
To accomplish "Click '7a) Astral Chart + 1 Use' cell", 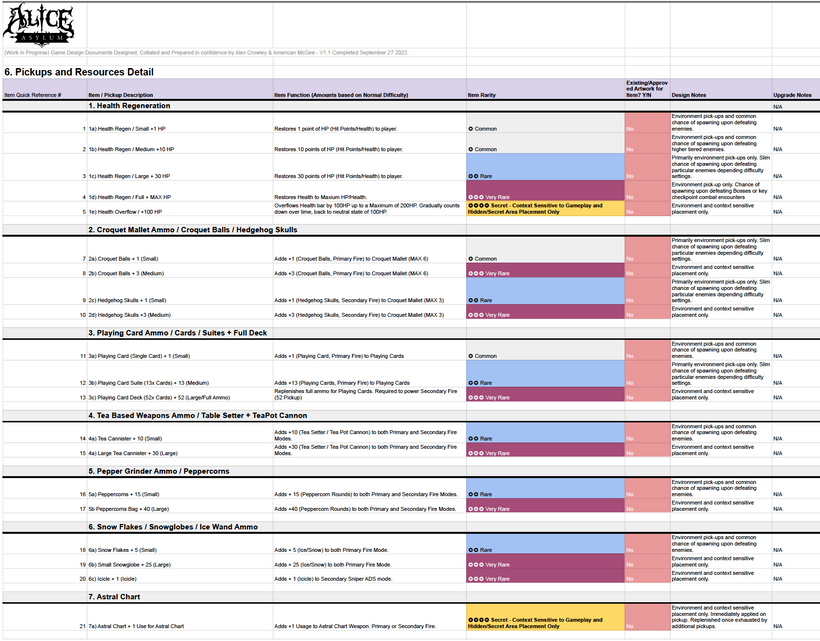I will pyautogui.click(x=180, y=617).
